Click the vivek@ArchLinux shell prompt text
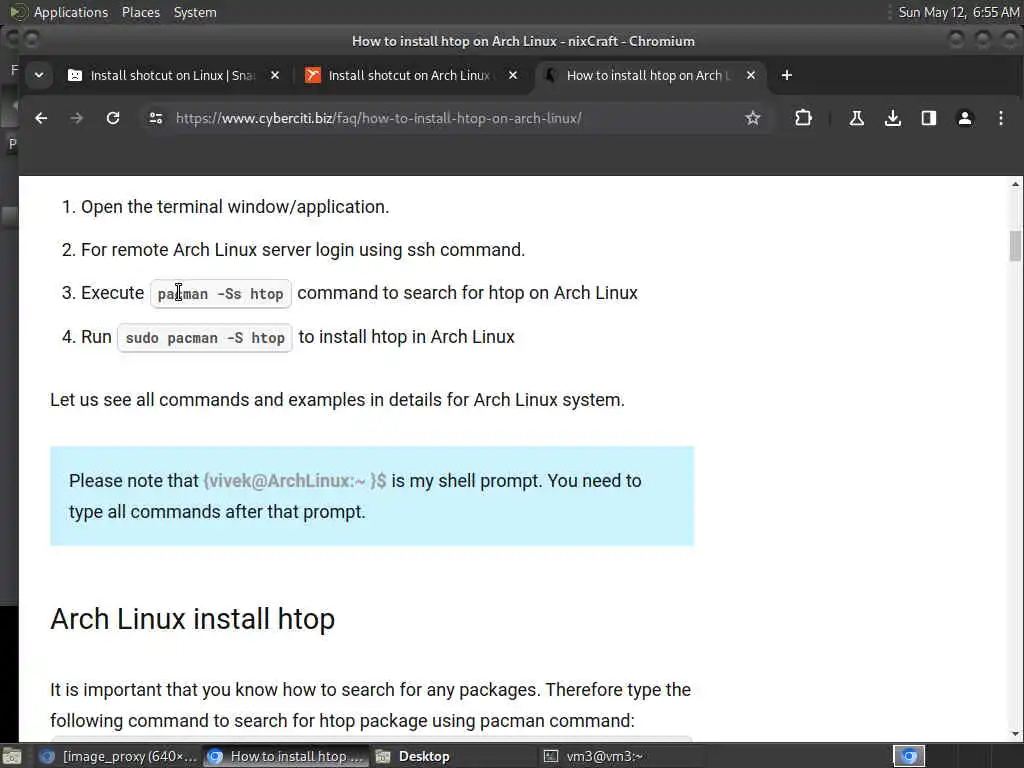 coord(295,481)
